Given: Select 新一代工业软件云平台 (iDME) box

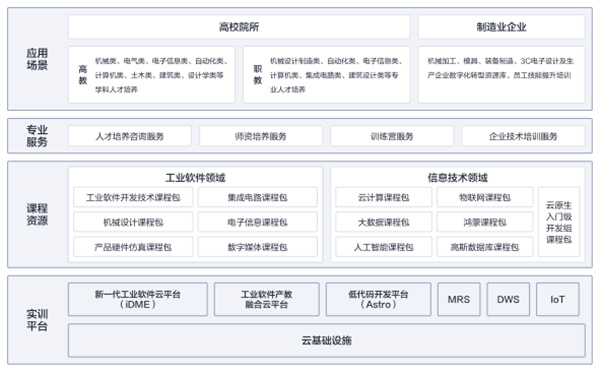Looking at the screenshot, I should pos(138,299).
